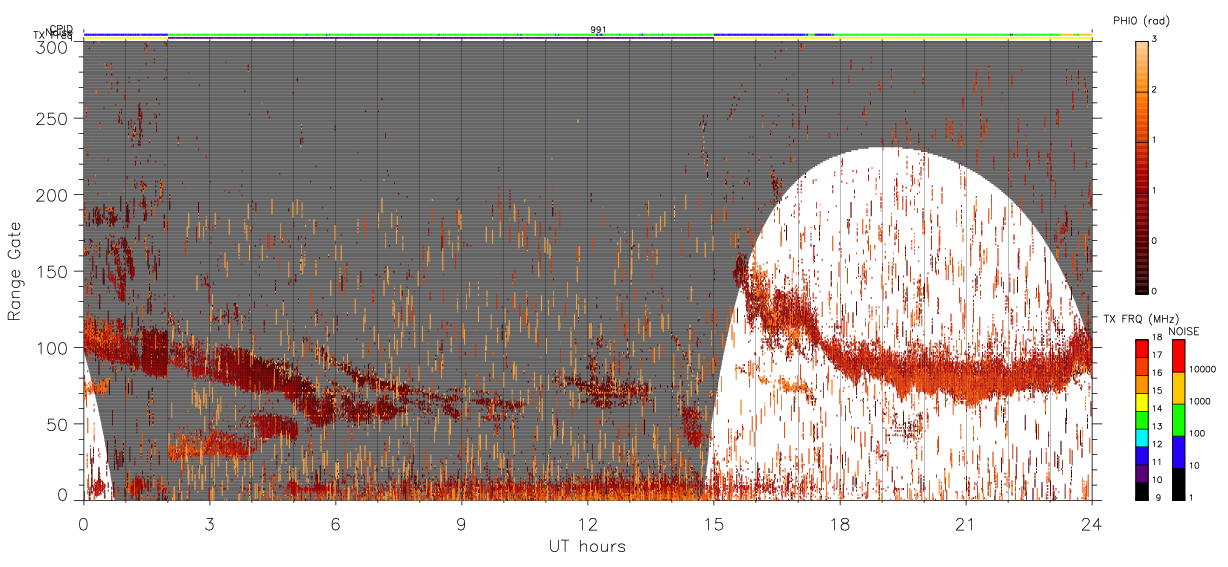Click the 'UT hours' x-axis label
Viewport: 1228px width, 567px height.
click(x=587, y=546)
